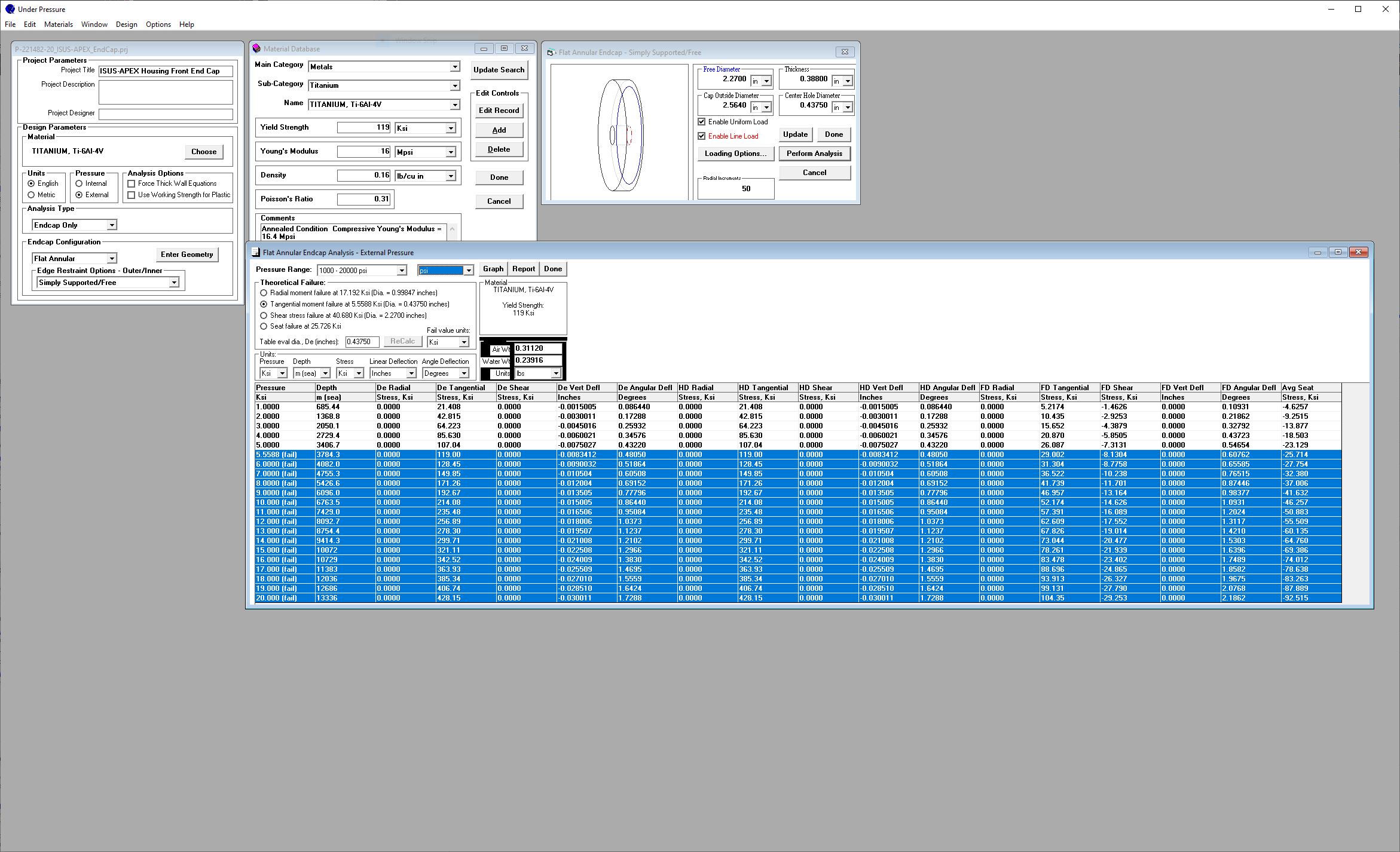This screenshot has height=852, width=1400.
Task: Restore the Flat Annular Endcap Analysis window
Action: pyautogui.click(x=1338, y=252)
